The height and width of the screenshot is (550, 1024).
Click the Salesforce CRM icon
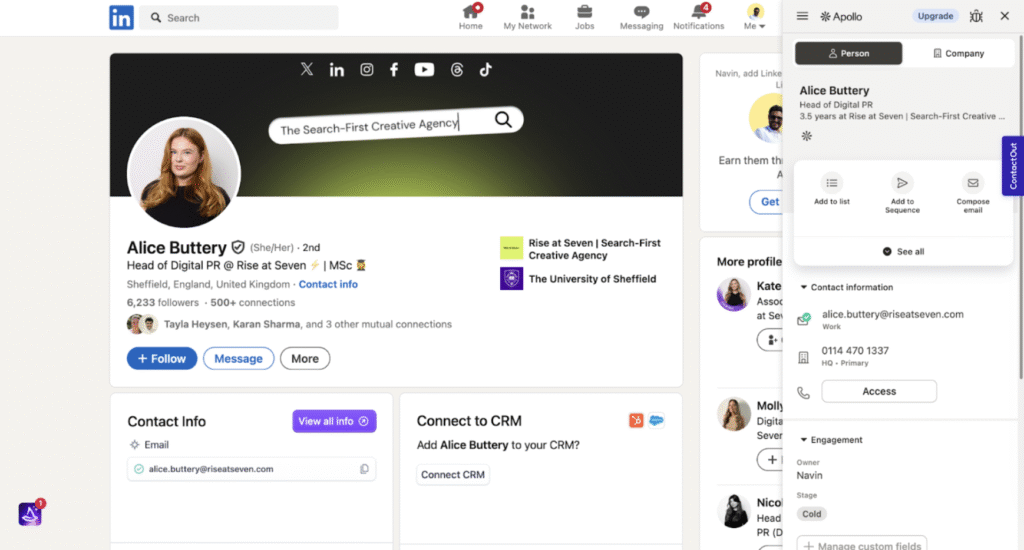(656, 421)
